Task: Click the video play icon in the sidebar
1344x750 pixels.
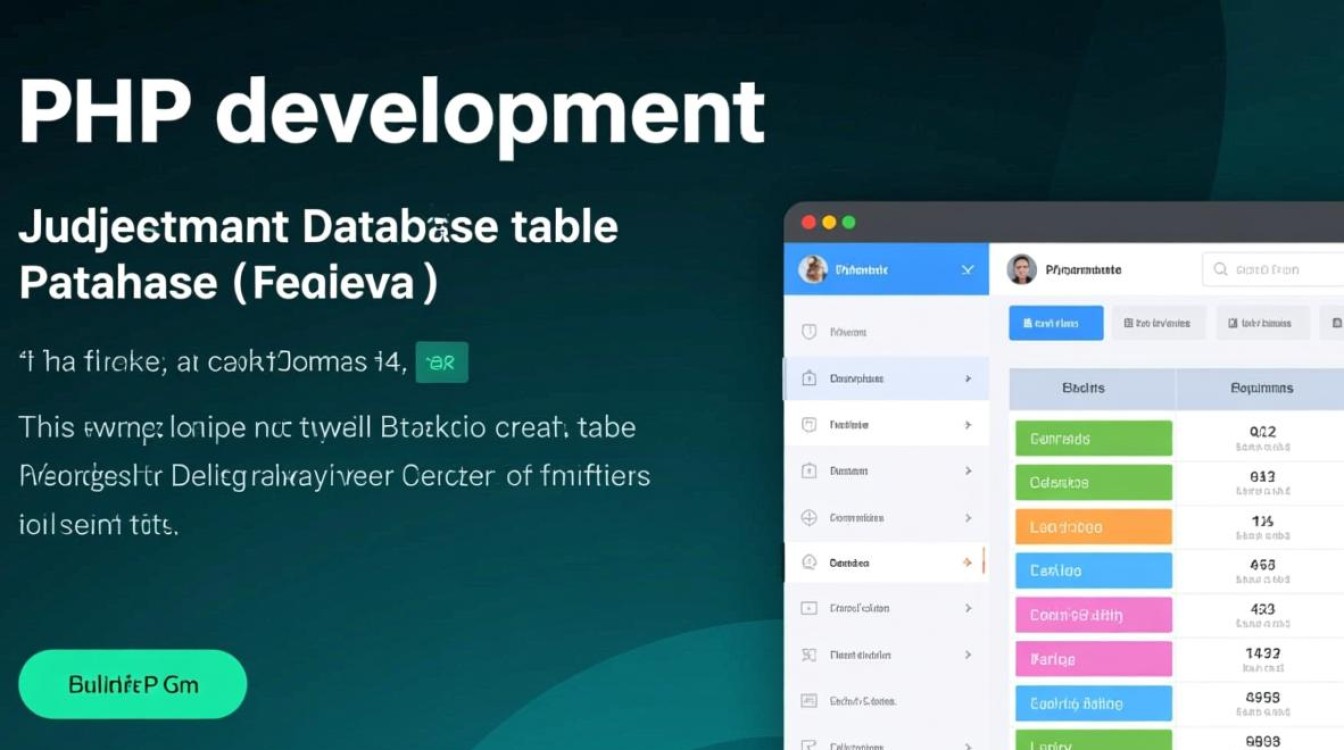Action: tap(809, 608)
